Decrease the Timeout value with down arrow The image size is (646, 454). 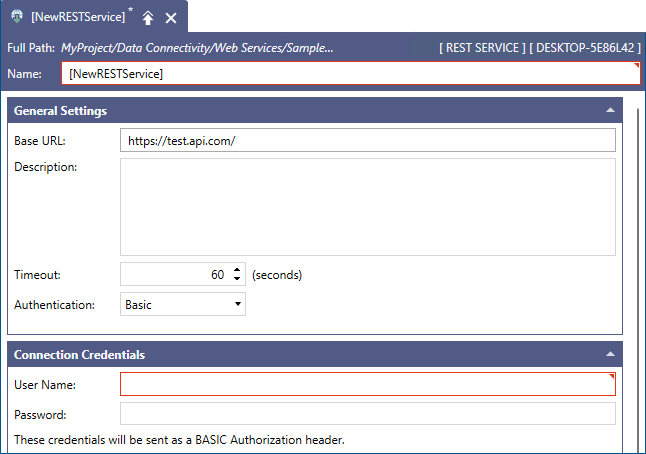pyautogui.click(x=237, y=279)
